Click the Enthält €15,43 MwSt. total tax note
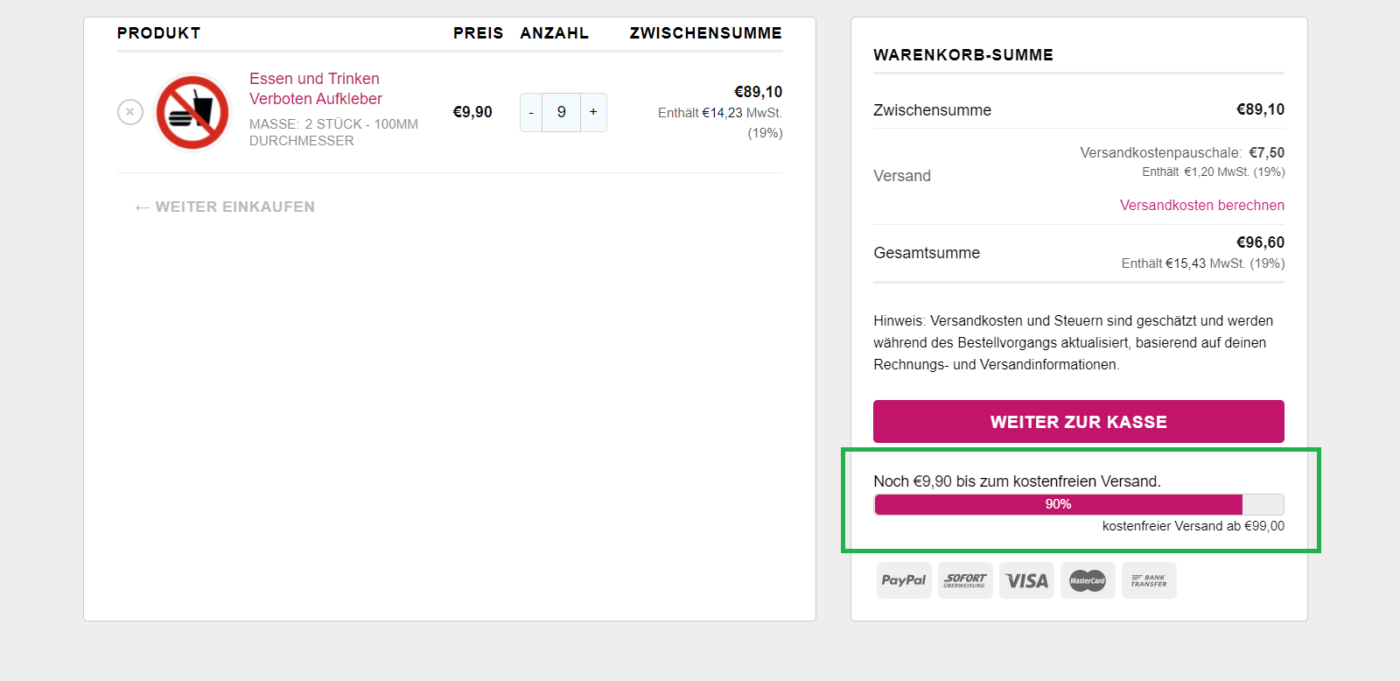This screenshot has width=1400, height=681. coord(1203,263)
